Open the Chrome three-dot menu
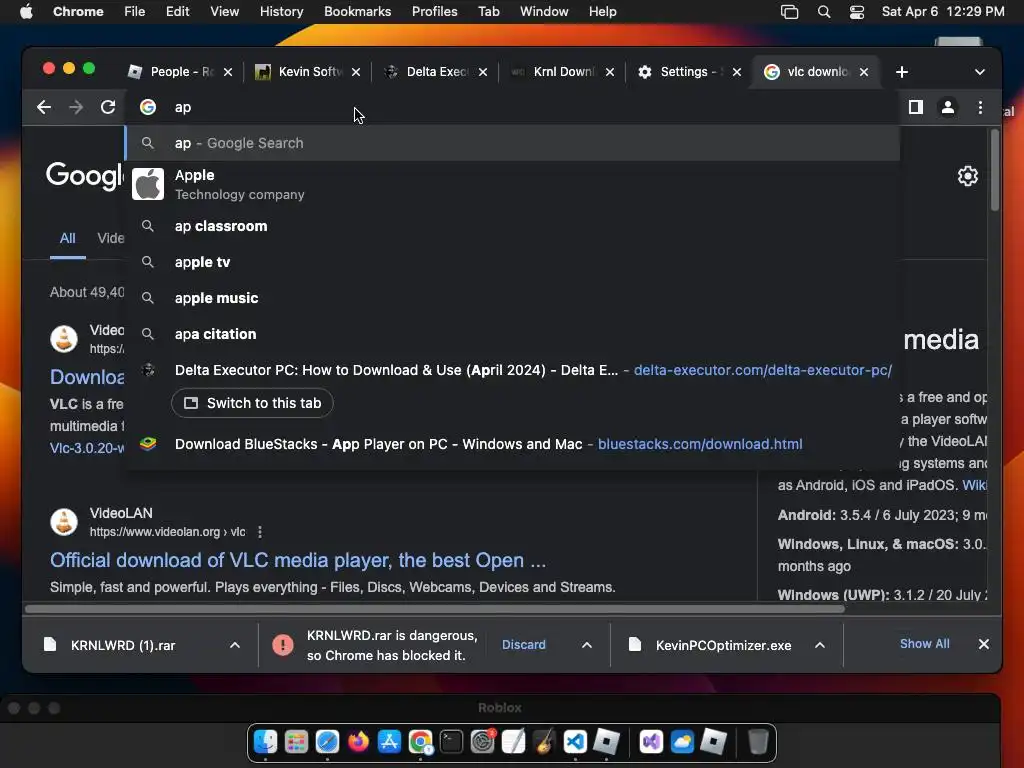The image size is (1024, 768). click(x=980, y=107)
